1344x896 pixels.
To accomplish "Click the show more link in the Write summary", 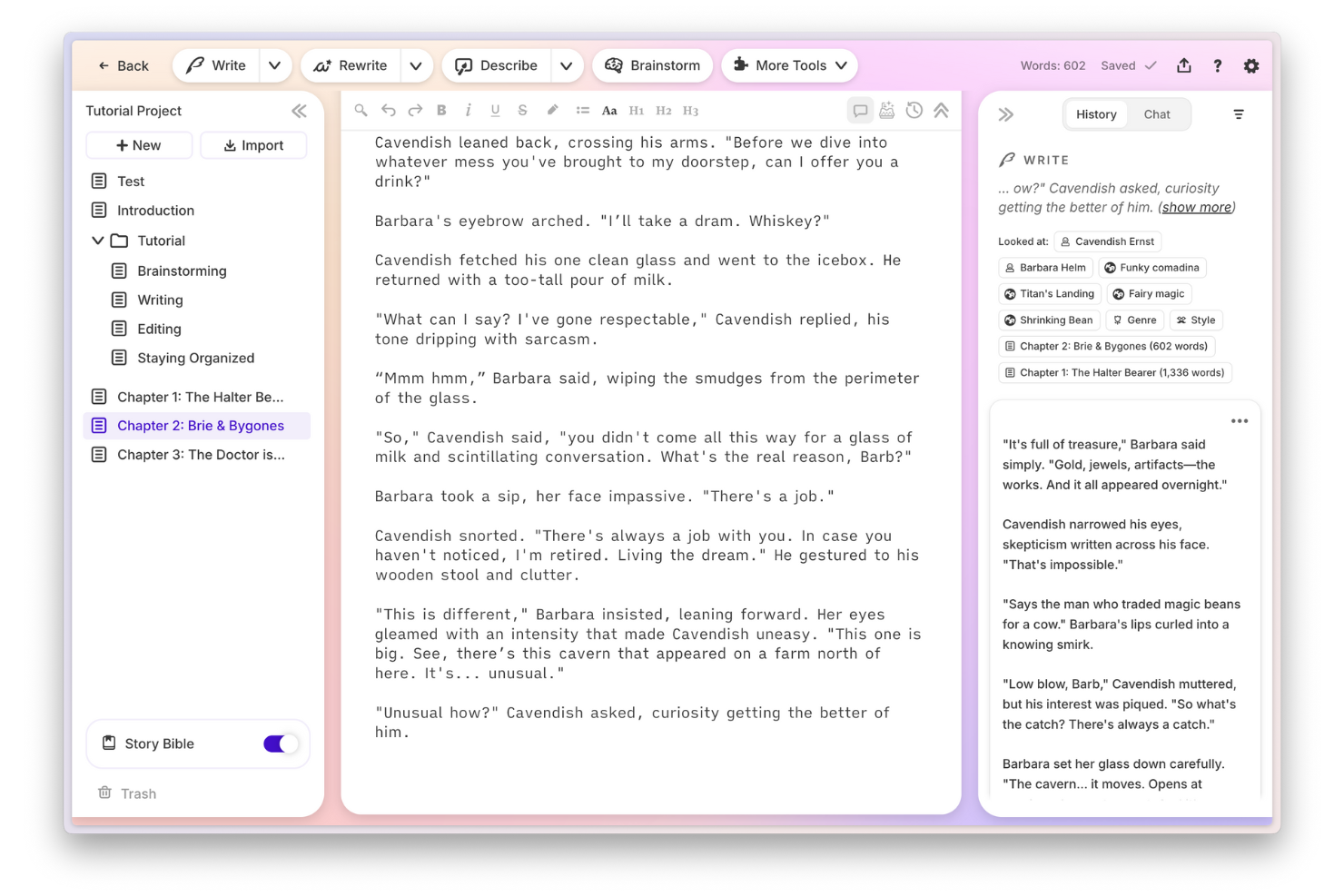I will (x=1195, y=207).
